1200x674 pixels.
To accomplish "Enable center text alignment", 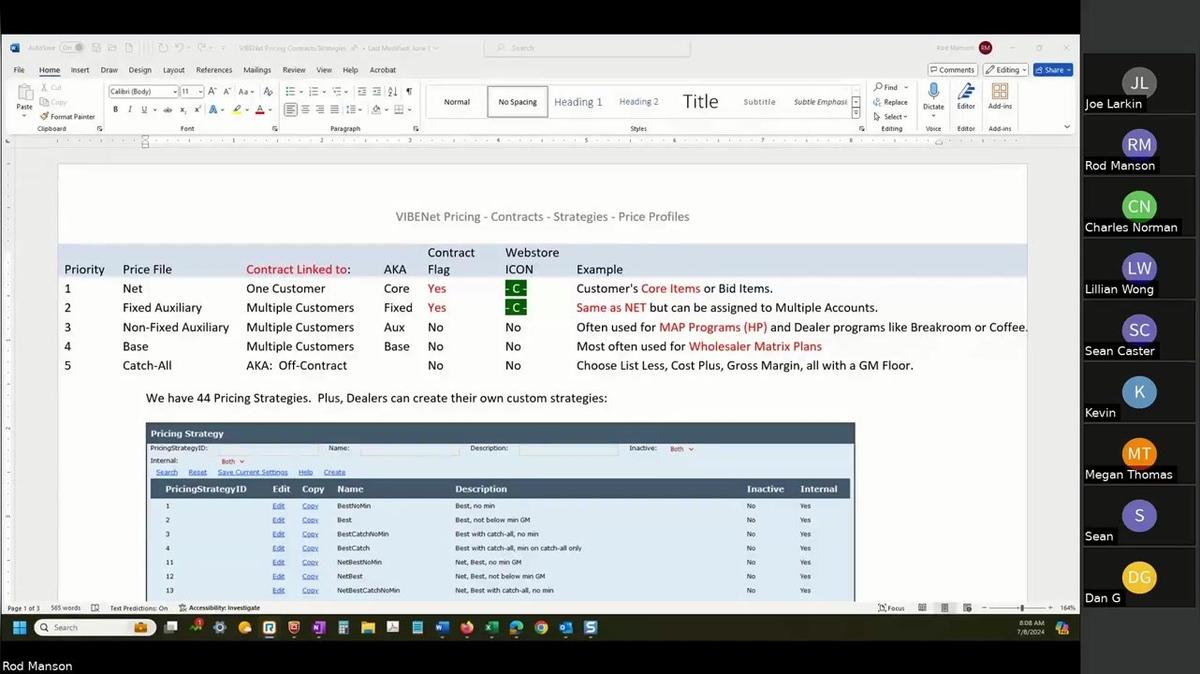I will tap(306, 109).
